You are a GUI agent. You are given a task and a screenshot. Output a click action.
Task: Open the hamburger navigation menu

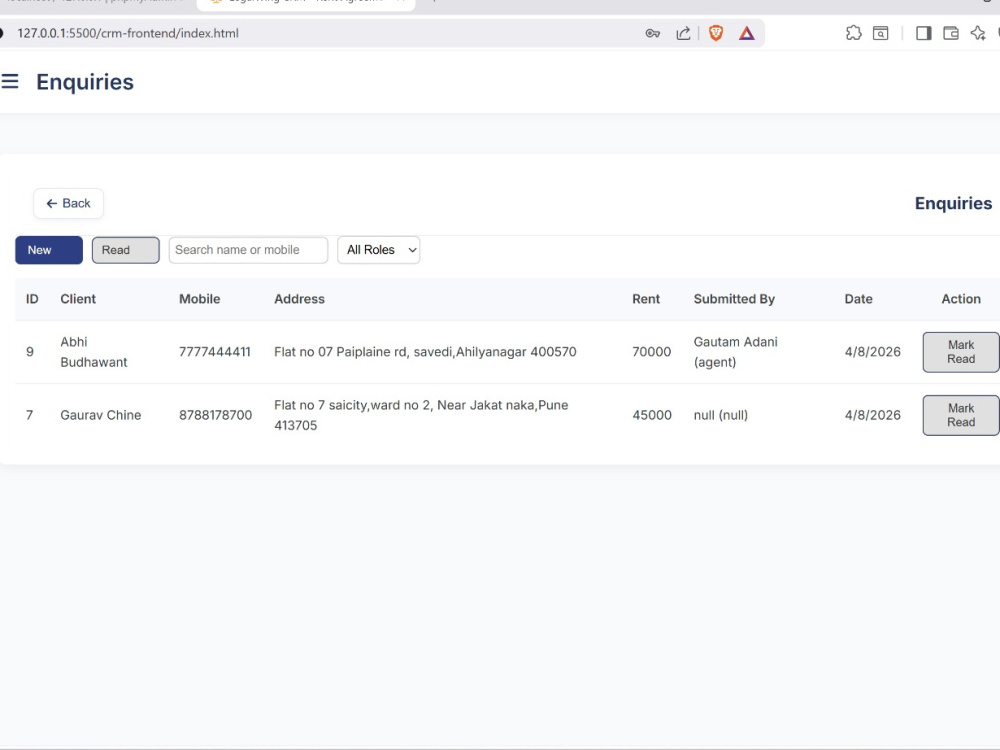point(10,82)
